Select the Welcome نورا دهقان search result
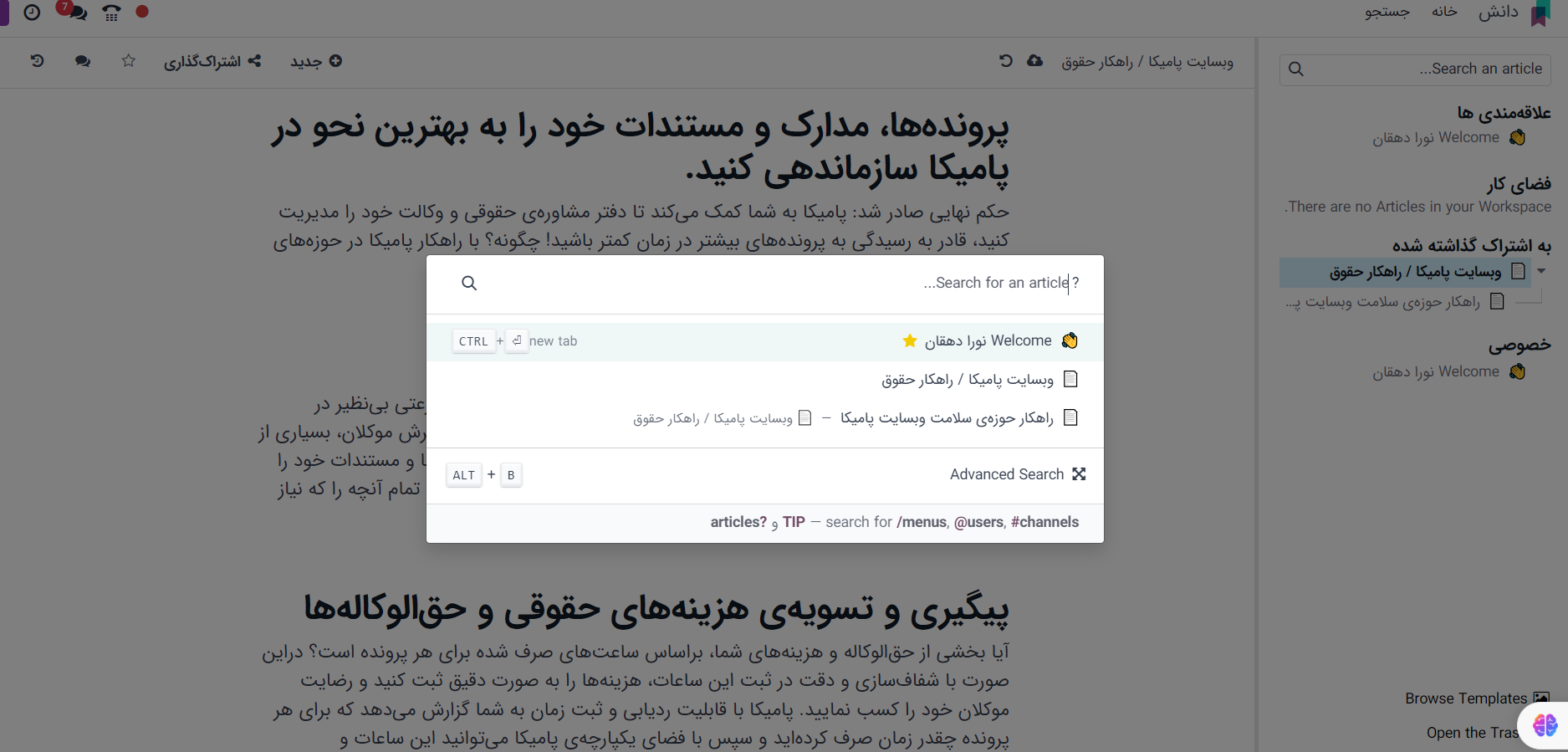 tap(765, 341)
